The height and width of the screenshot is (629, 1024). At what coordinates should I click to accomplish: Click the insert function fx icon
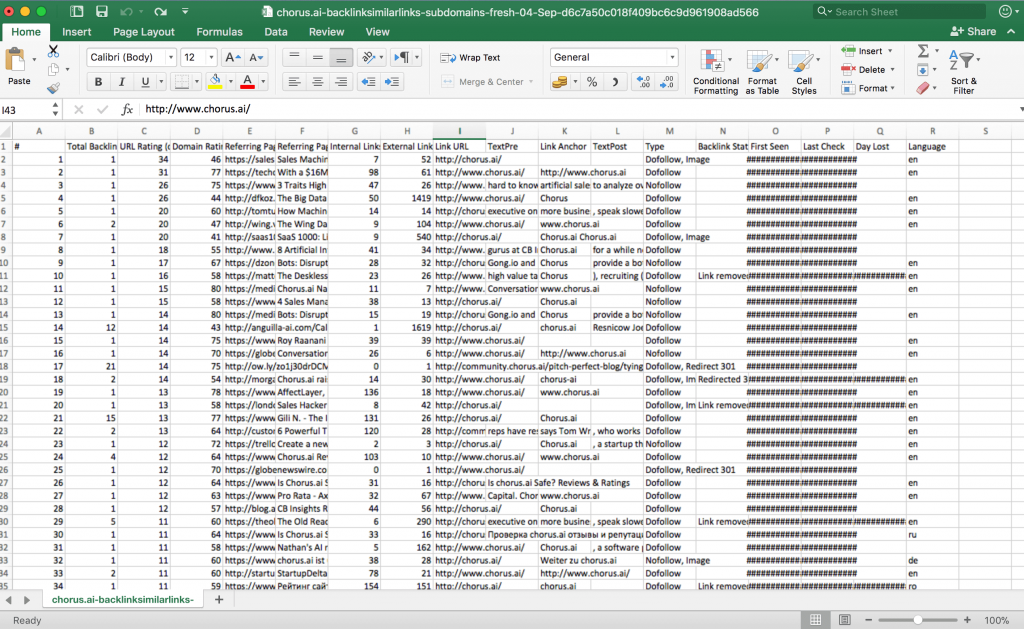point(127,109)
